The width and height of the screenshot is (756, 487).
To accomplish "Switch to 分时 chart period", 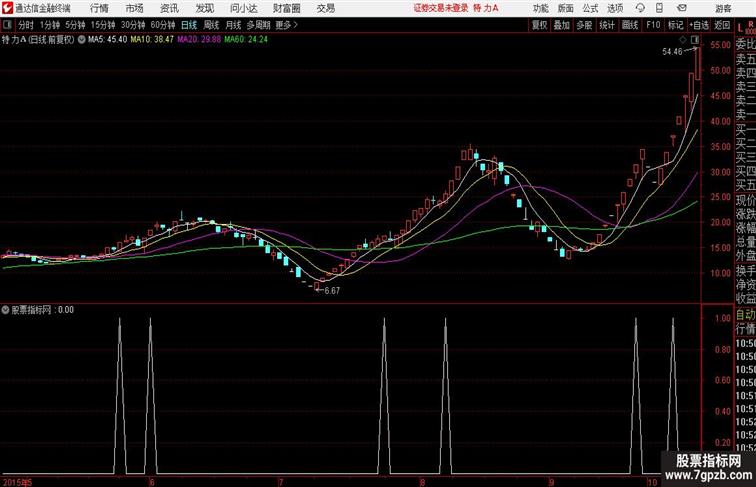I will 26,25.
